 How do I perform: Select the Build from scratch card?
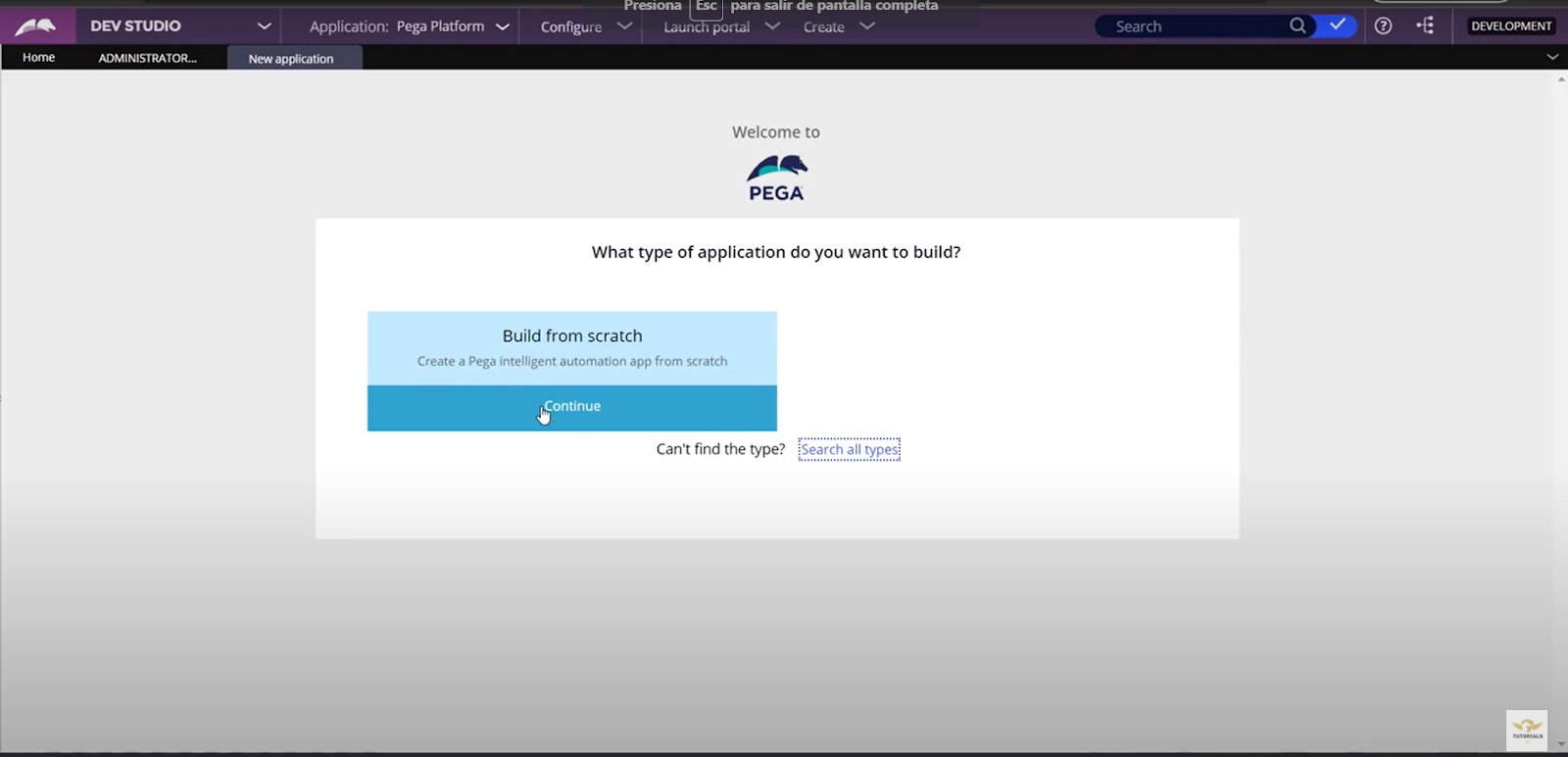pyautogui.click(x=572, y=348)
